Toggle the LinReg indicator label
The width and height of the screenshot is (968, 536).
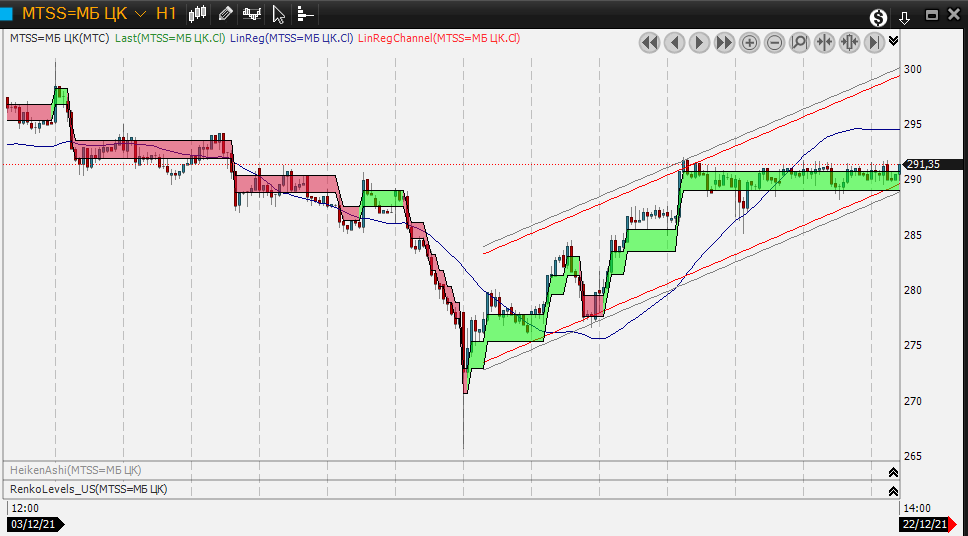(291, 38)
